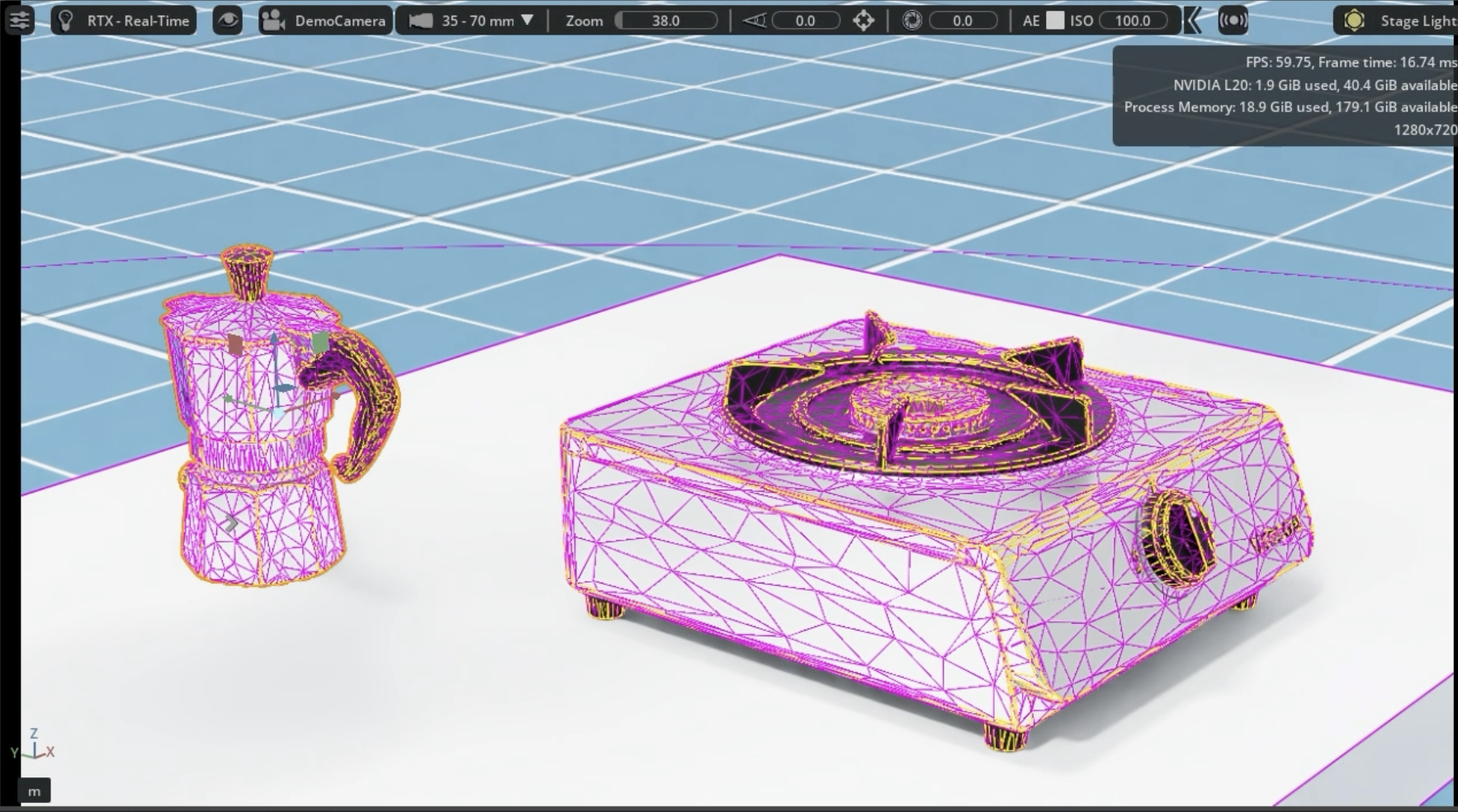The height and width of the screenshot is (812, 1458).
Task: Click the camcorder icon in DemoCamera
Action: pyautogui.click(x=273, y=21)
